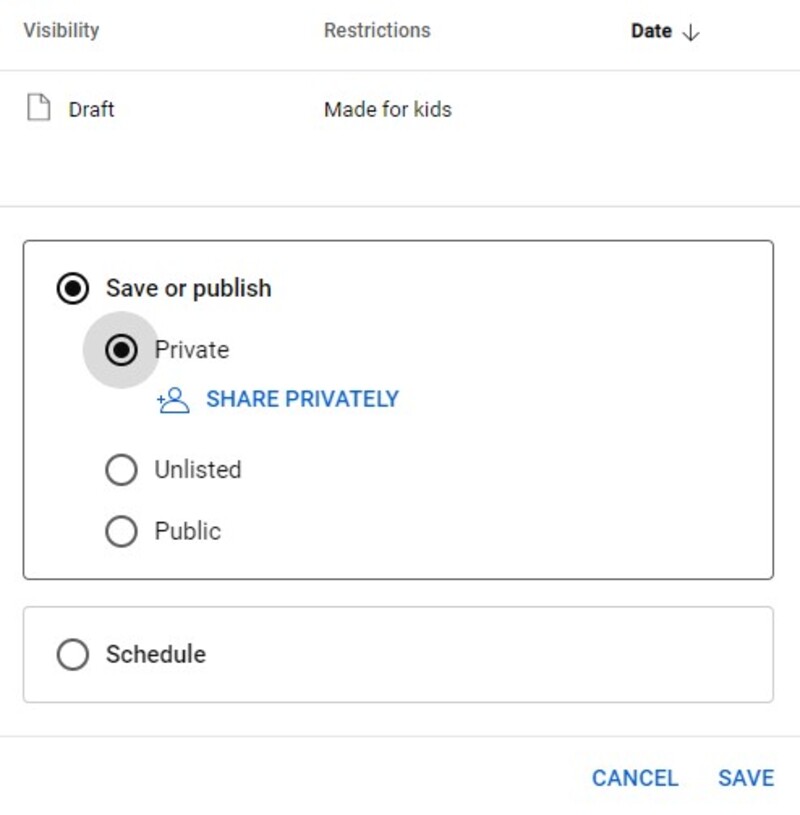Click the Made for kids restriction text
Screen dimensions: 800x815
point(387,110)
